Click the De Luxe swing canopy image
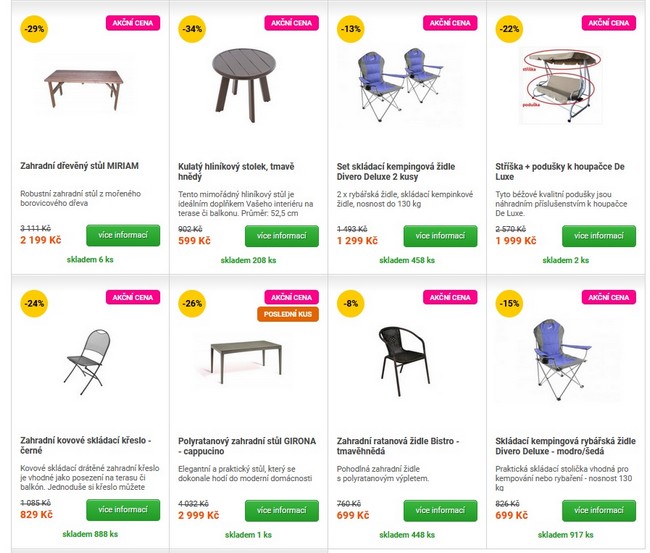650x553 pixels. (565, 86)
